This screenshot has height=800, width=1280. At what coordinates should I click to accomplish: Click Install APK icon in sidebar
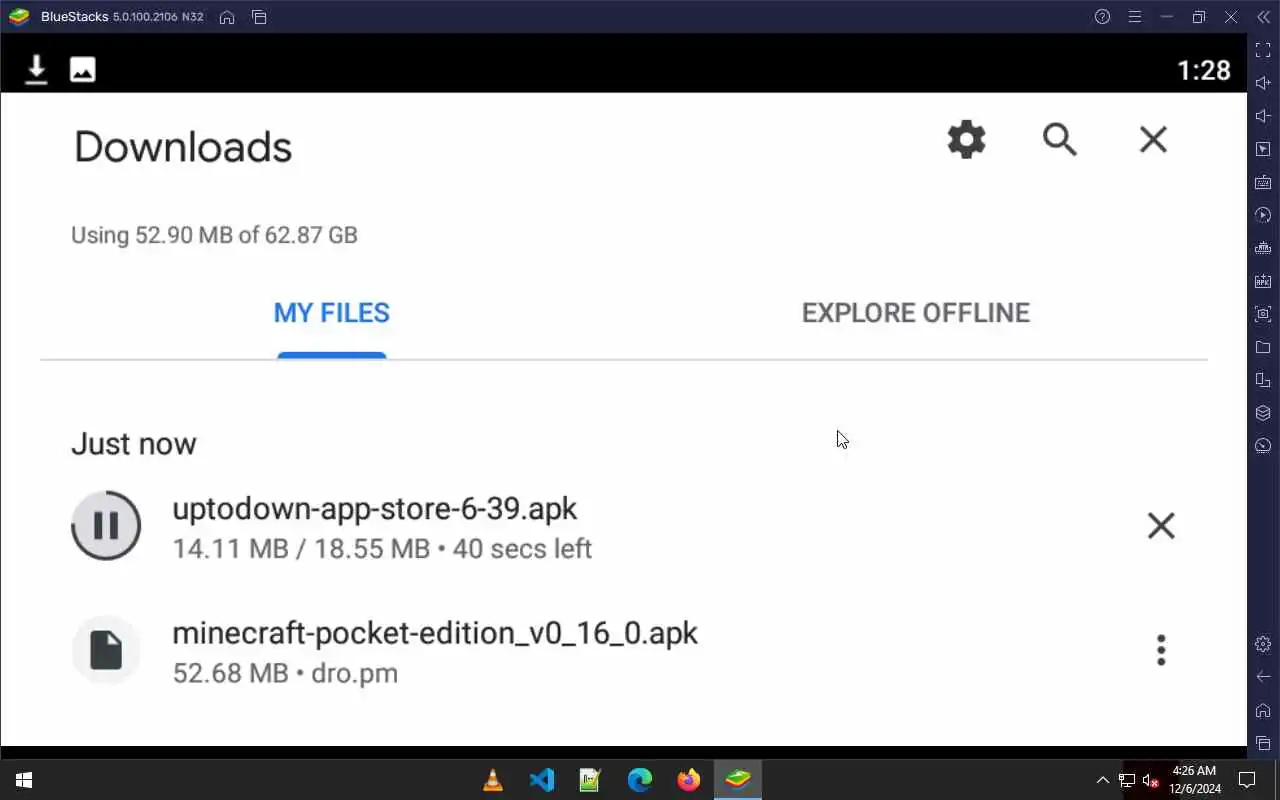[x=1263, y=281]
